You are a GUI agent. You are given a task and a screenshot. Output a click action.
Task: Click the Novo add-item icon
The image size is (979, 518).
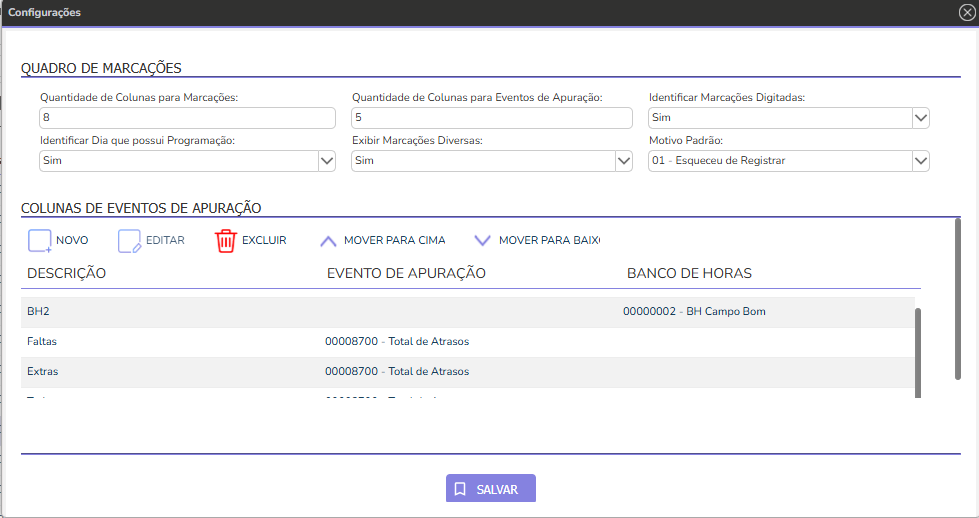[x=40, y=241]
